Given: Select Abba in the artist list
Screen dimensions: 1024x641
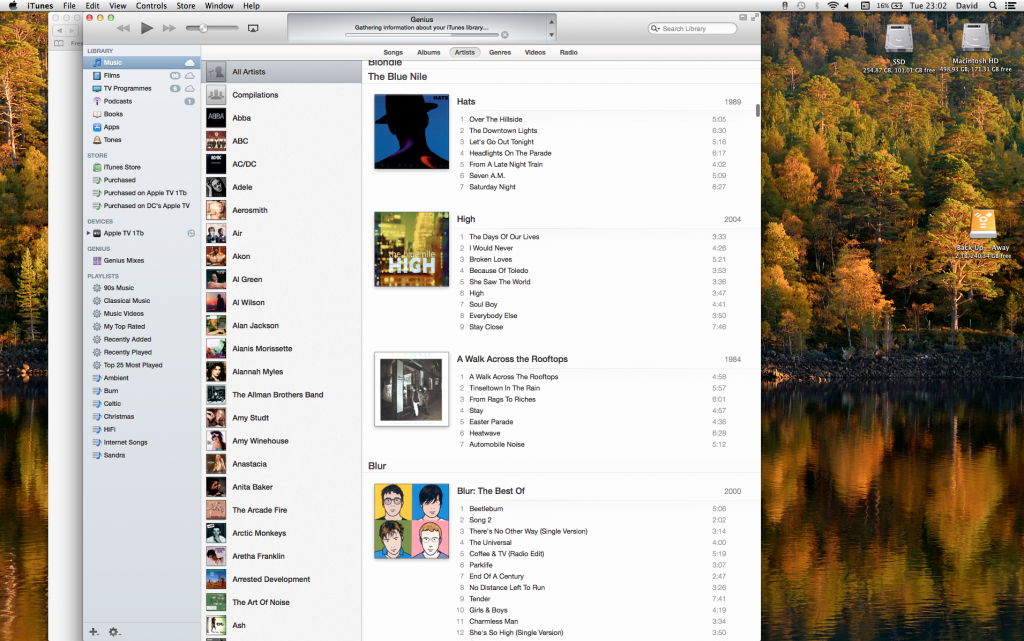Looking at the screenshot, I should (281, 118).
